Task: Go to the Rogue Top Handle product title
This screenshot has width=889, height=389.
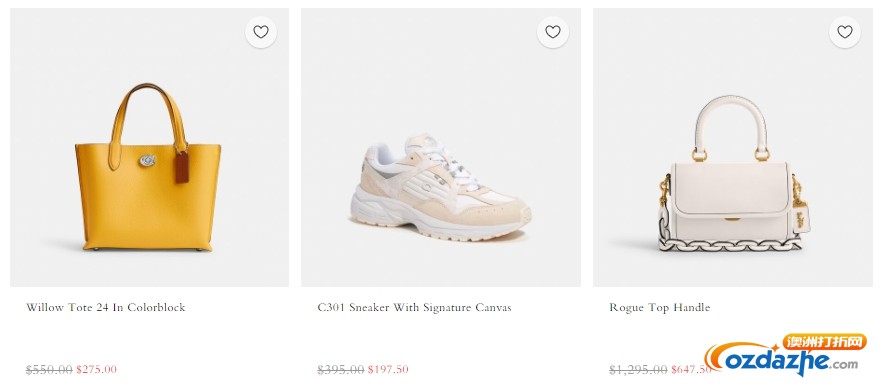Action: coord(659,307)
